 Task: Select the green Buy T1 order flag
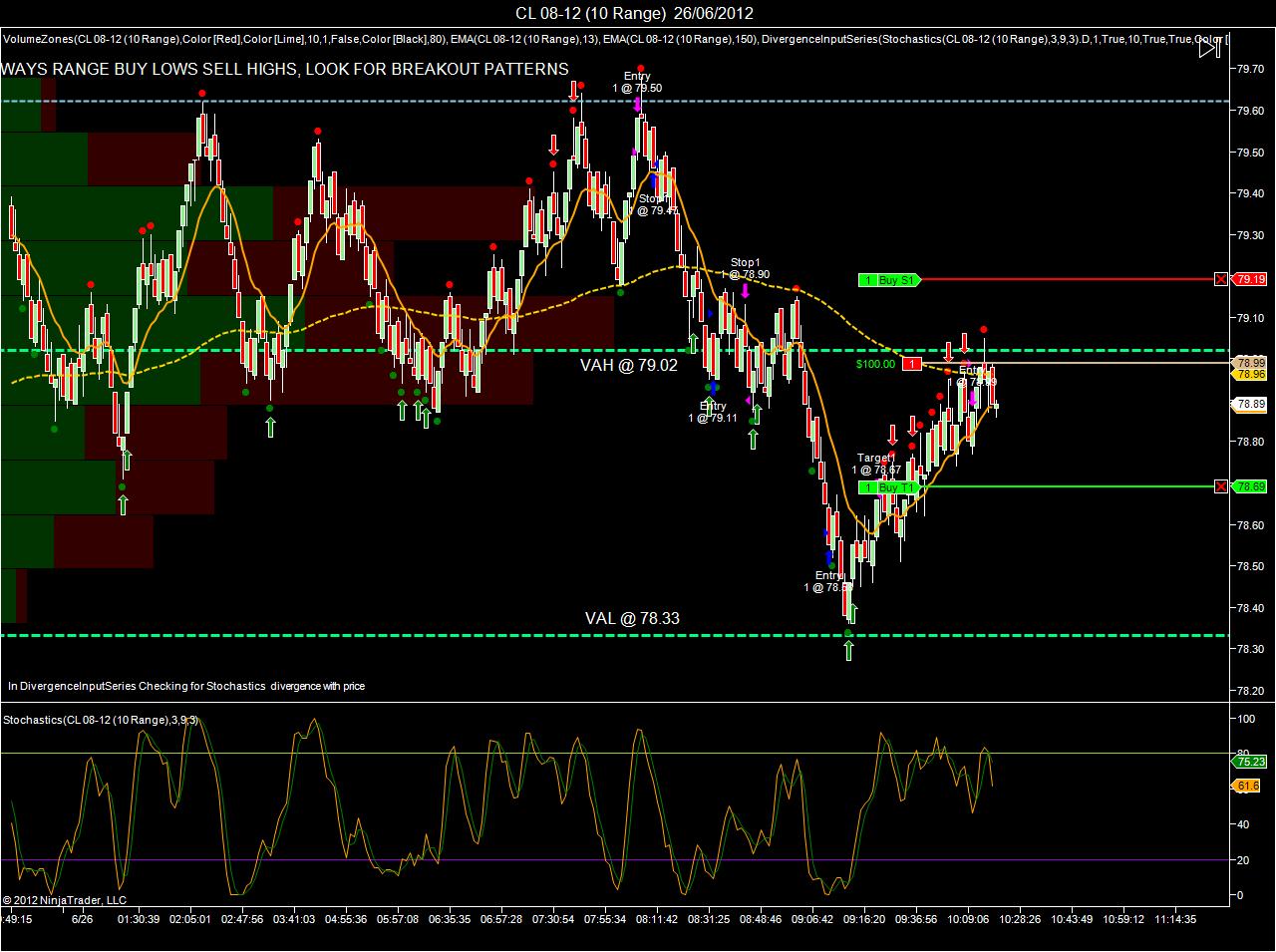coord(888,487)
